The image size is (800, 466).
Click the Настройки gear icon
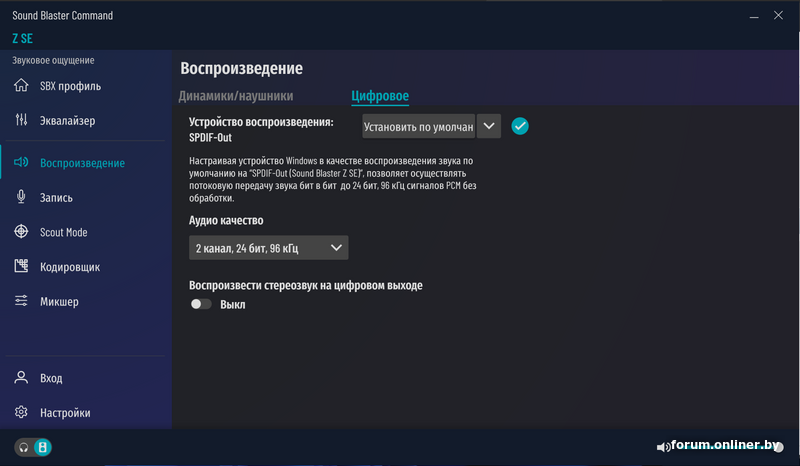click(21, 412)
